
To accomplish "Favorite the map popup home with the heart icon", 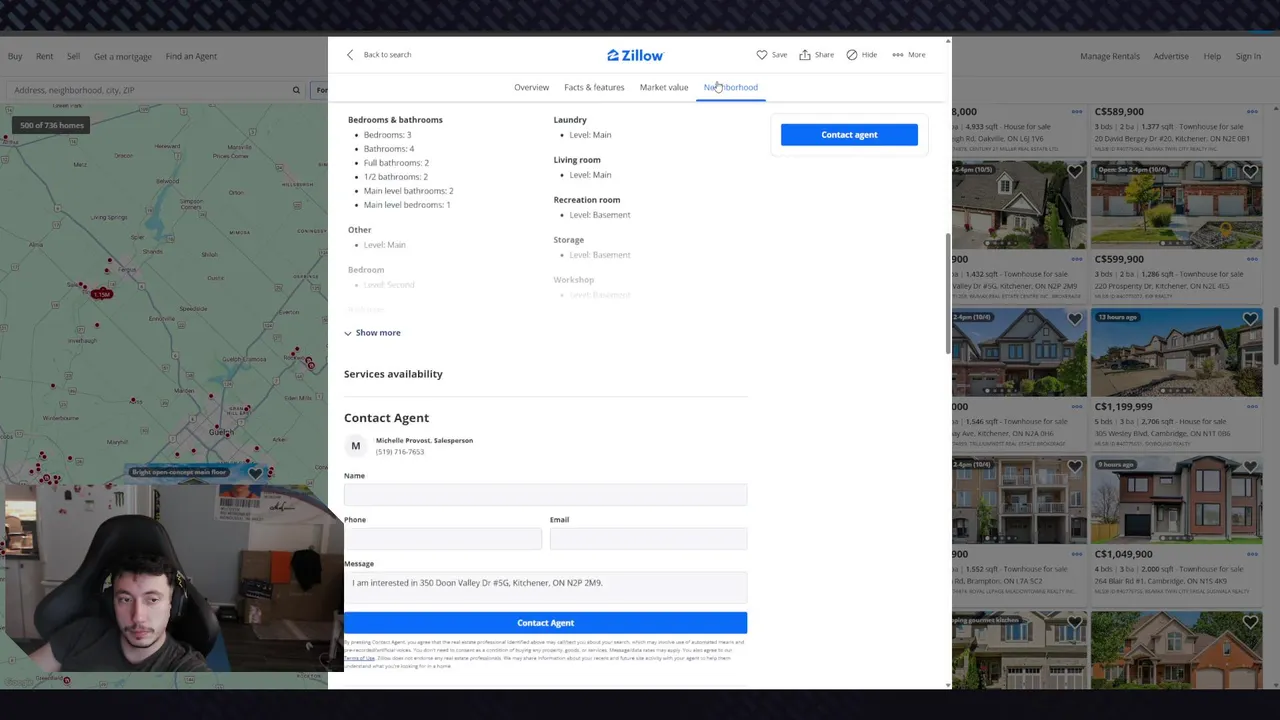I will click(x=255, y=474).
